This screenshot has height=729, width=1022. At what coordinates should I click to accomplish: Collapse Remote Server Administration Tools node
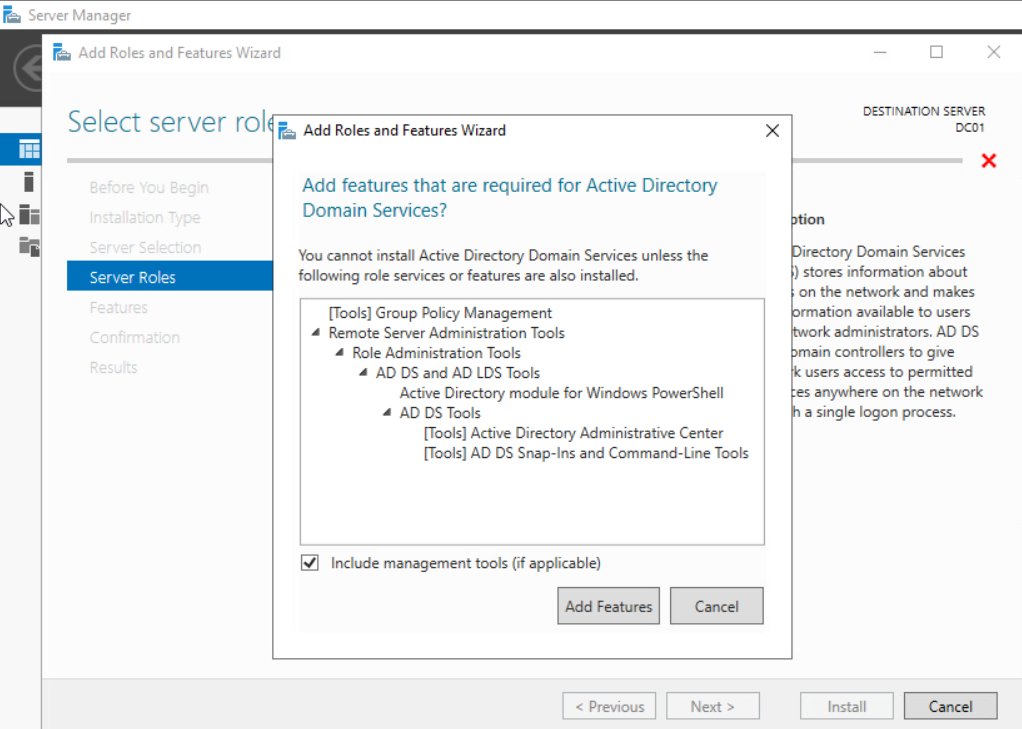point(315,333)
